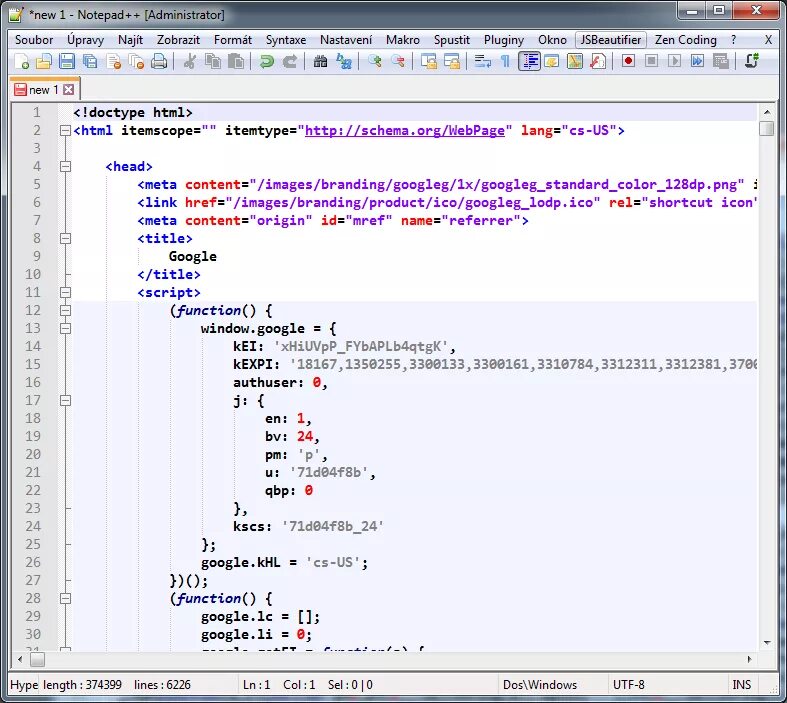
Task: Start macro recording with red dot icon
Action: click(x=628, y=61)
